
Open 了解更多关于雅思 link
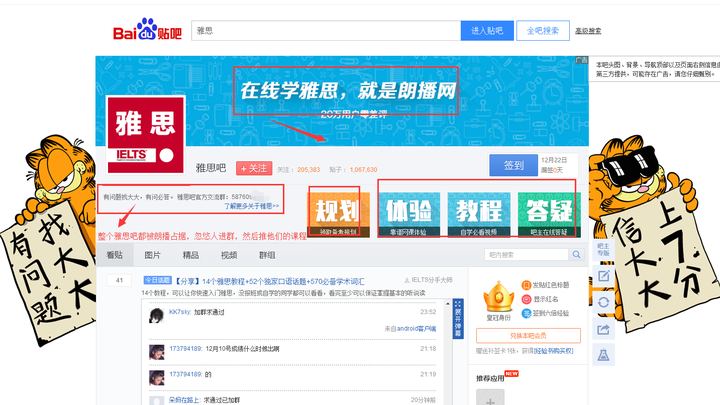(251, 206)
